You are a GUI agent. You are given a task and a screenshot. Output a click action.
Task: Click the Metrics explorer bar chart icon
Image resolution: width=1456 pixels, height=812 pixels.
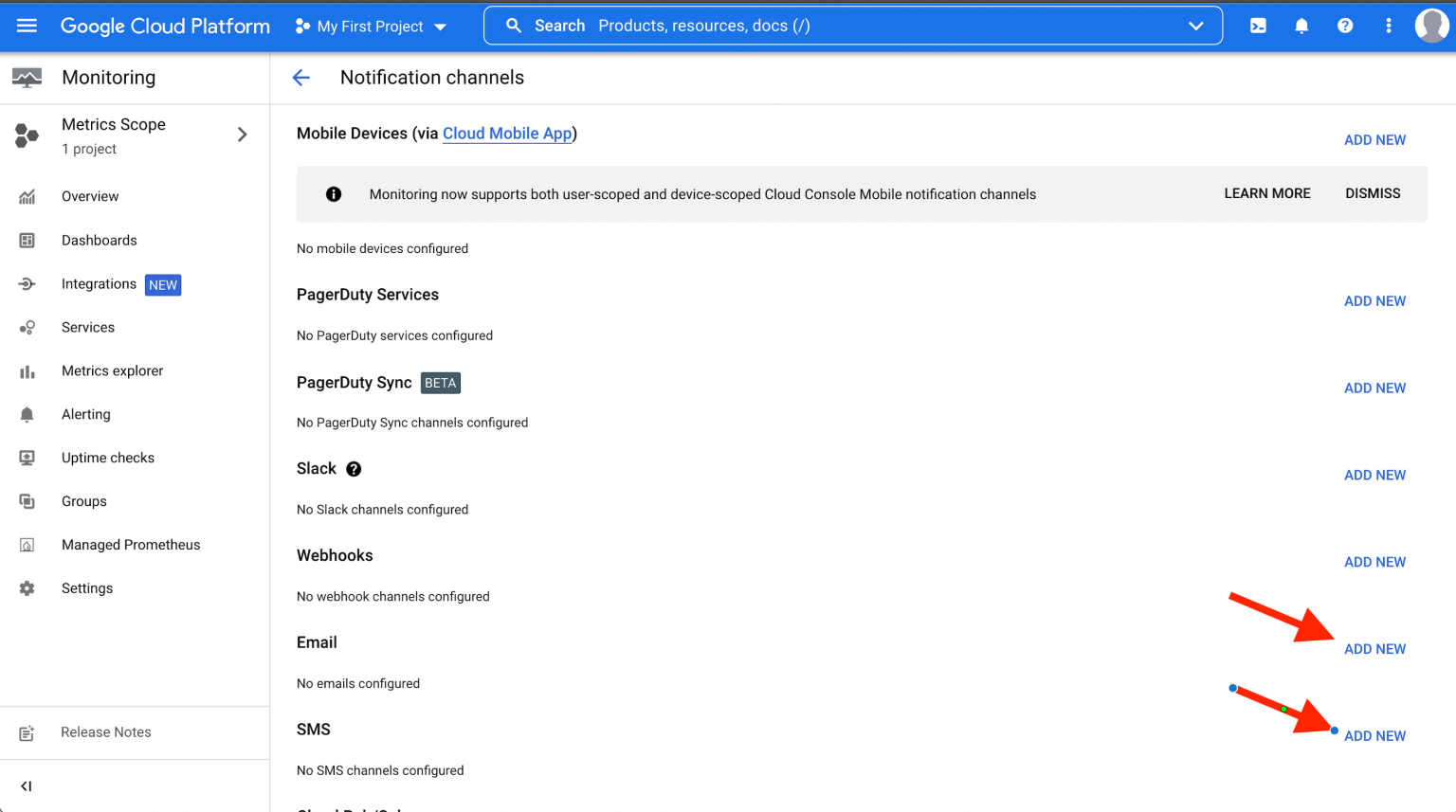[27, 371]
